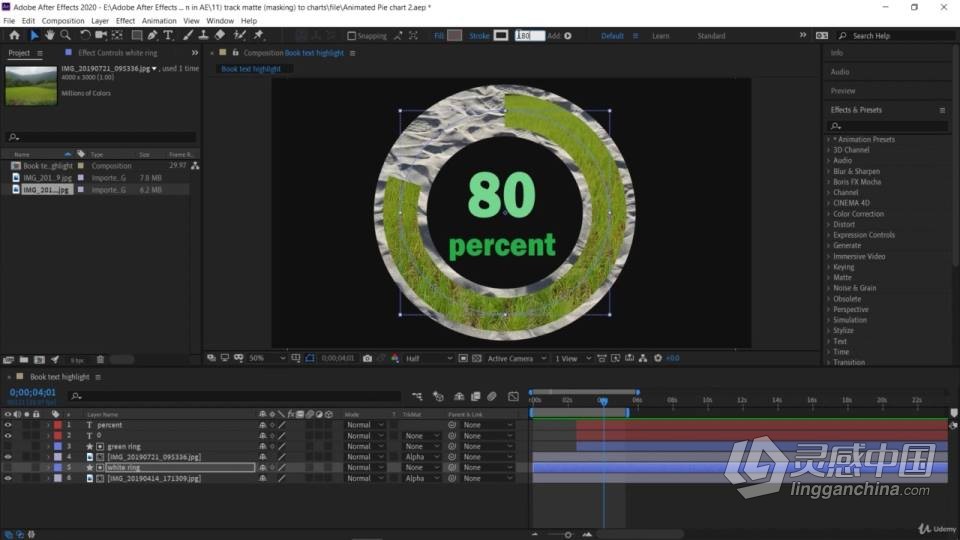Click the delete trash icon in Project panel
The width and height of the screenshot is (960, 540).
100,360
